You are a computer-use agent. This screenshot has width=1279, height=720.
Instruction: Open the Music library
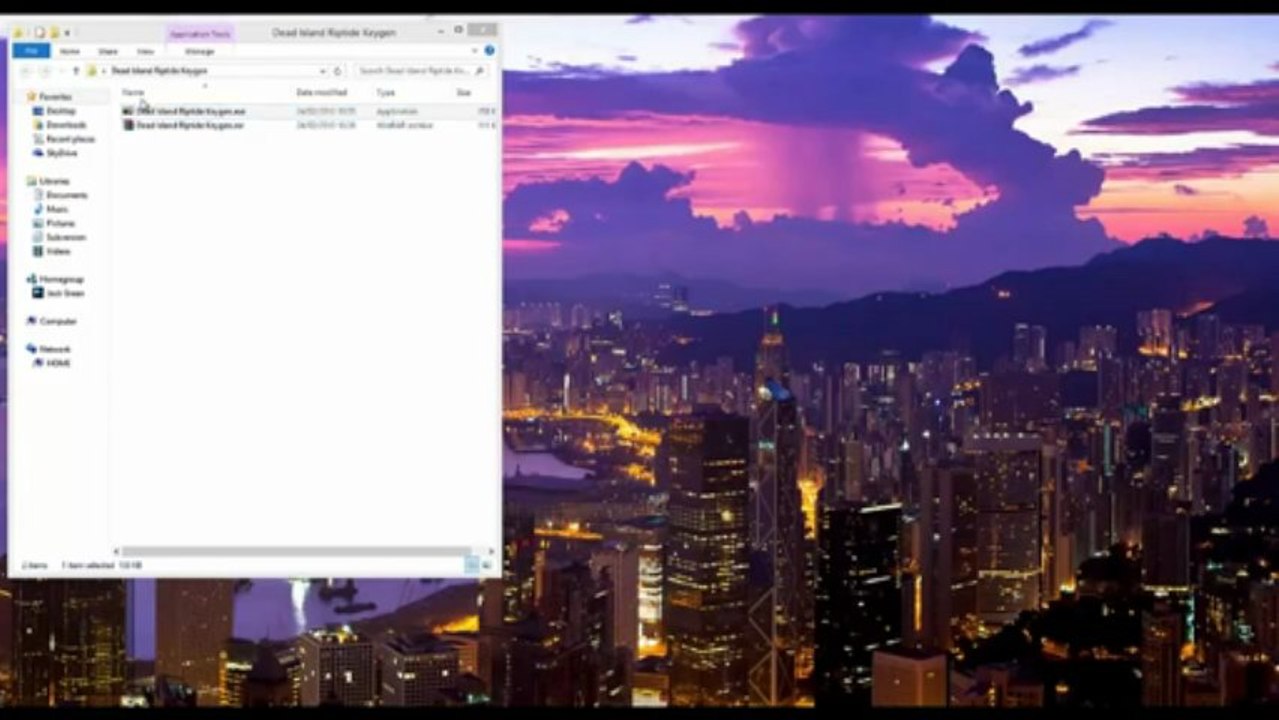57,209
